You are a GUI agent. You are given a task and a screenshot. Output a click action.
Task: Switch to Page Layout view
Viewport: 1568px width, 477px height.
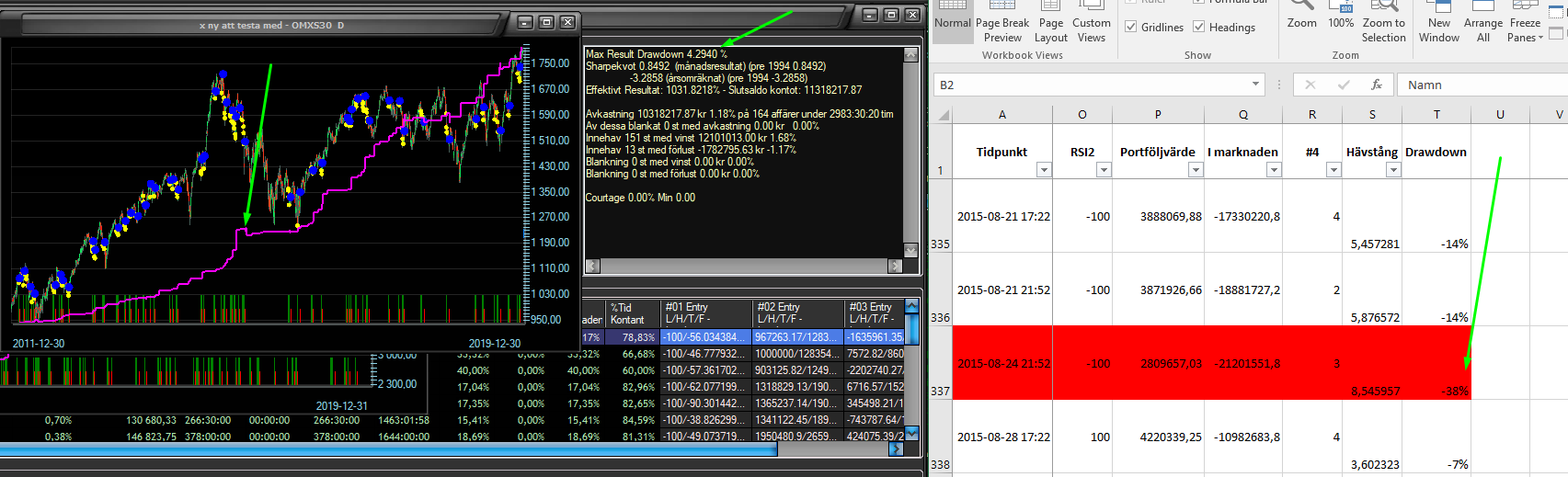(1051, 29)
